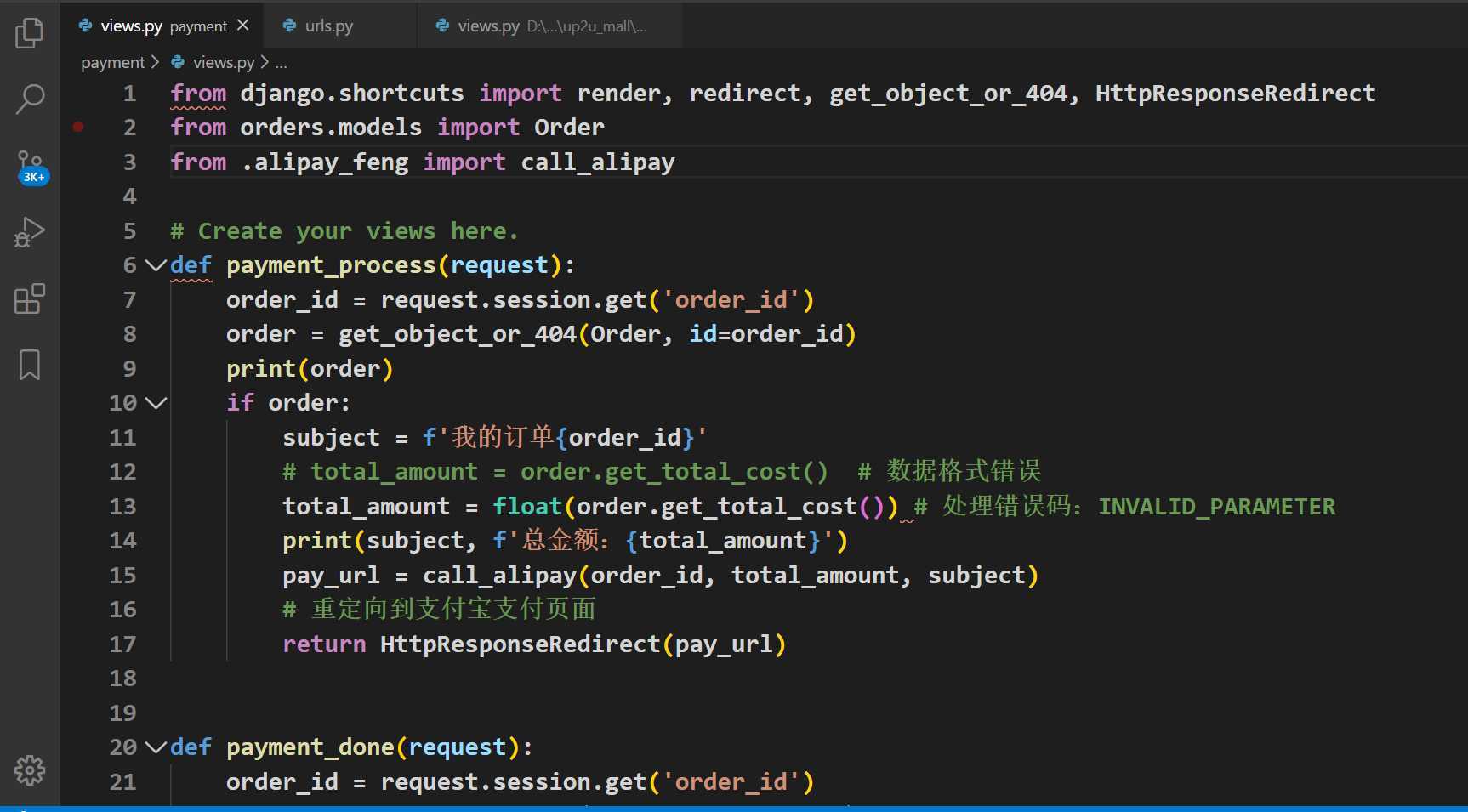The width and height of the screenshot is (1468, 812).
Task: Click the Python file icon in the breadcrumb
Action: 178,62
